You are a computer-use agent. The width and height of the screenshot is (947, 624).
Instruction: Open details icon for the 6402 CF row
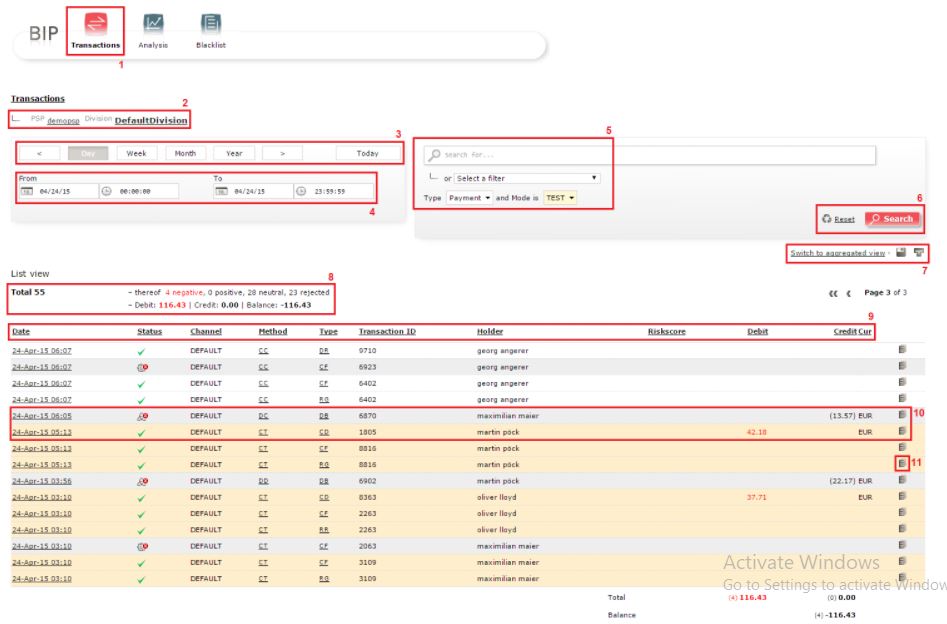[x=902, y=382]
